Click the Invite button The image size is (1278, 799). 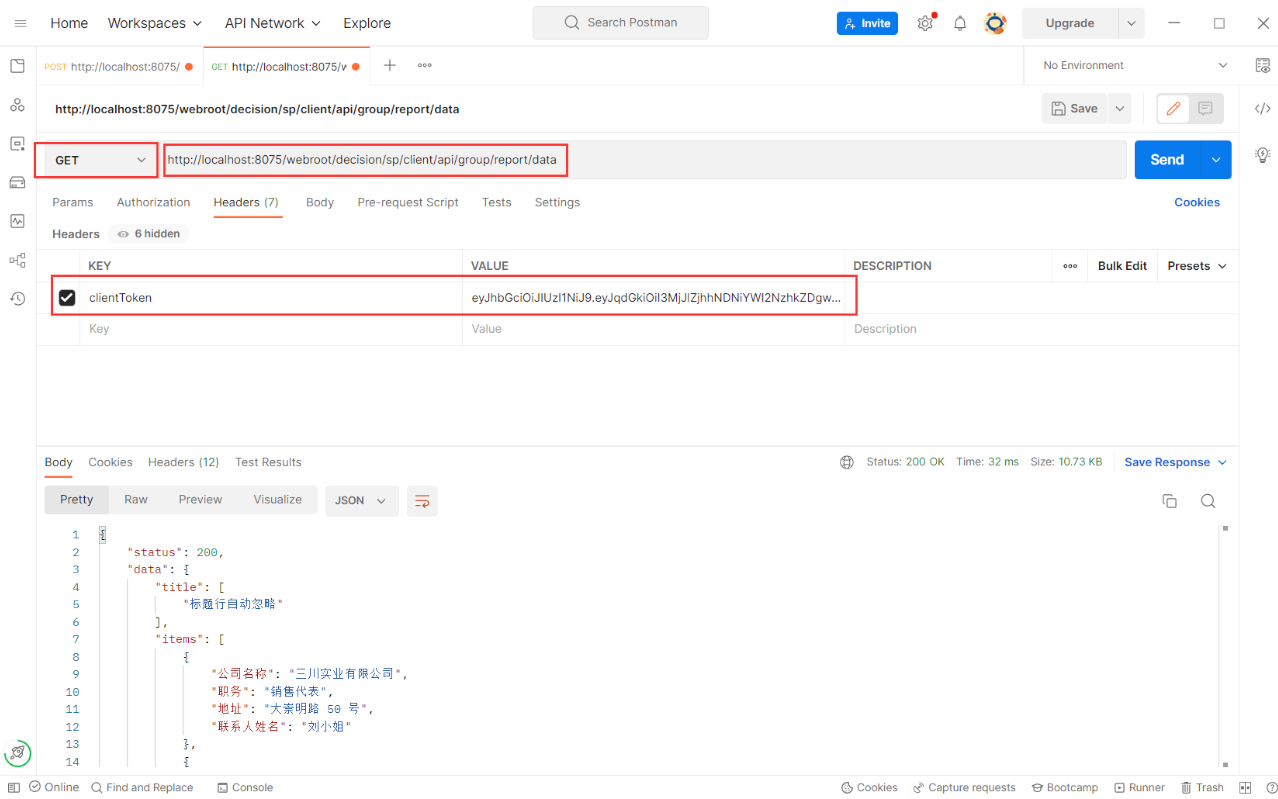tap(867, 23)
